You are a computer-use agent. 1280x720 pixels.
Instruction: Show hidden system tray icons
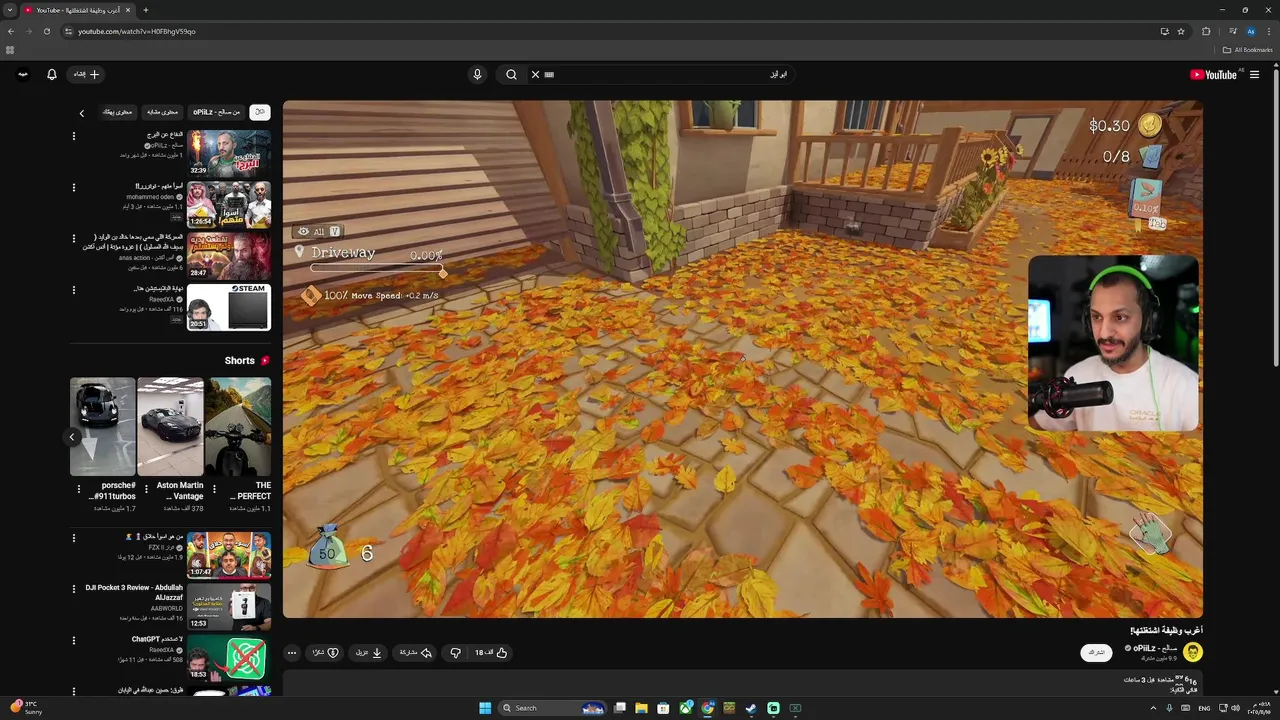pyautogui.click(x=1154, y=708)
